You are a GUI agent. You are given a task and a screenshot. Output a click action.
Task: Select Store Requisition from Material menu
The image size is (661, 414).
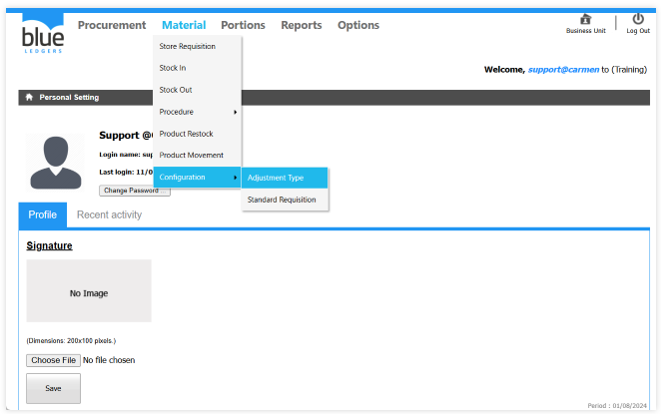point(187,46)
